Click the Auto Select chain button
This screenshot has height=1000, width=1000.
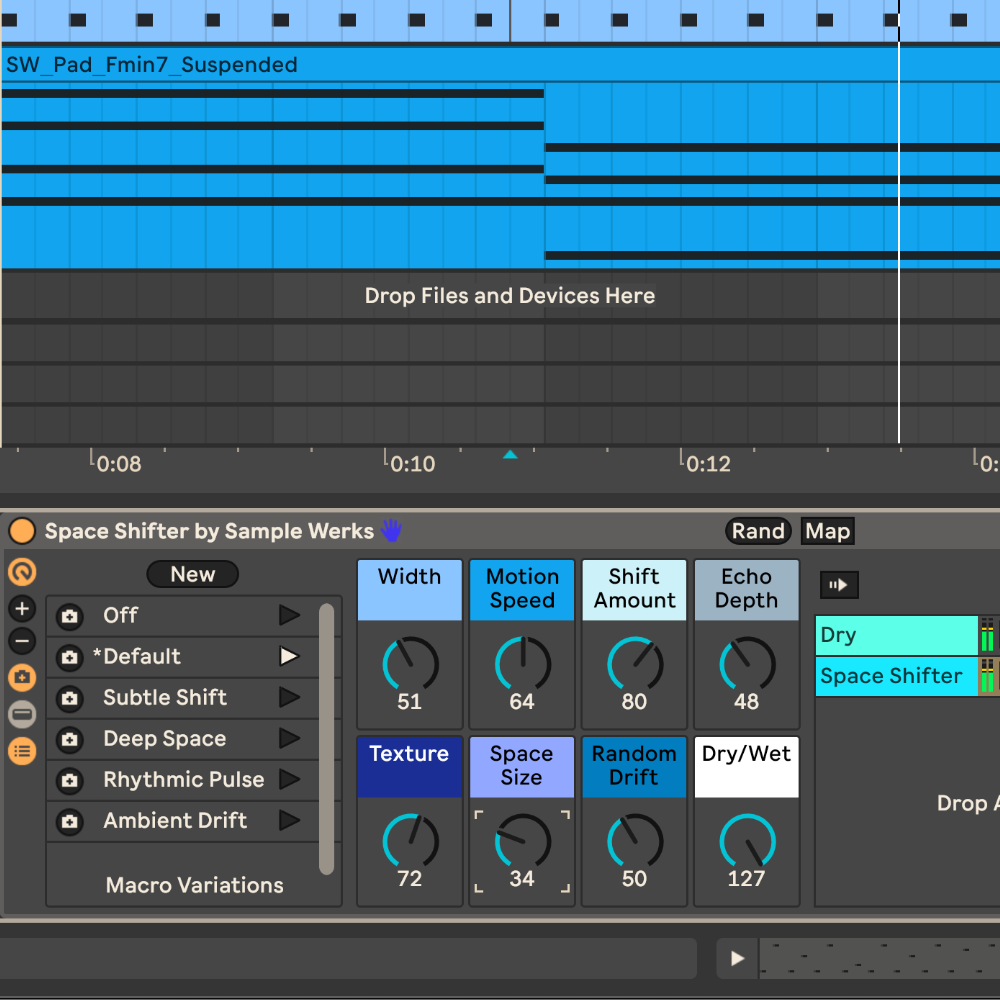click(838, 585)
